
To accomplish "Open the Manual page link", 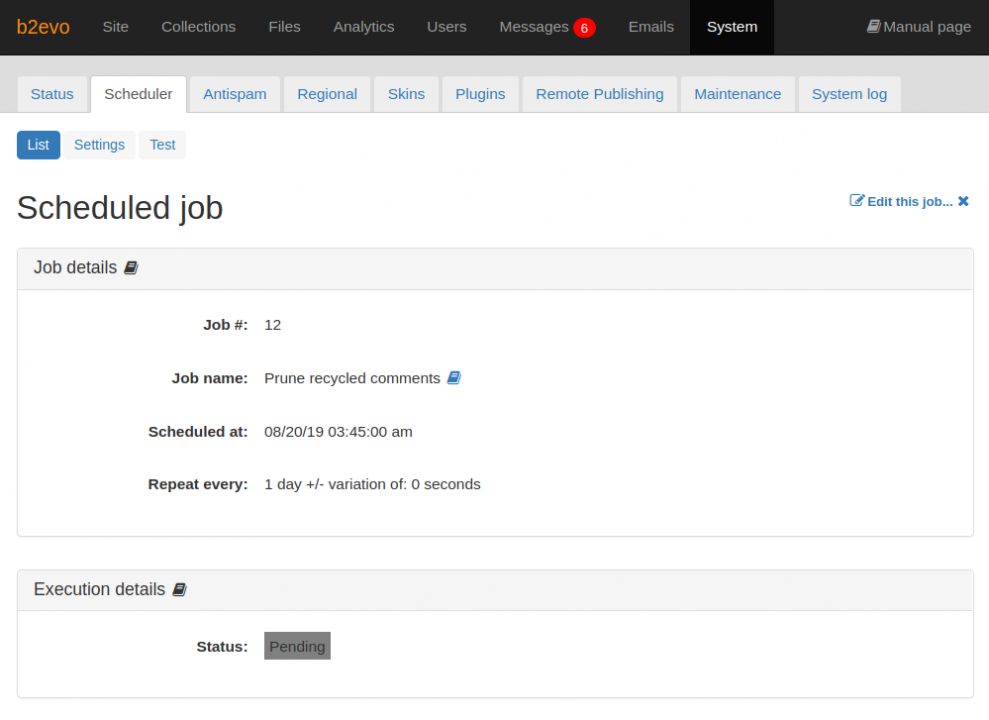I will 919,27.
